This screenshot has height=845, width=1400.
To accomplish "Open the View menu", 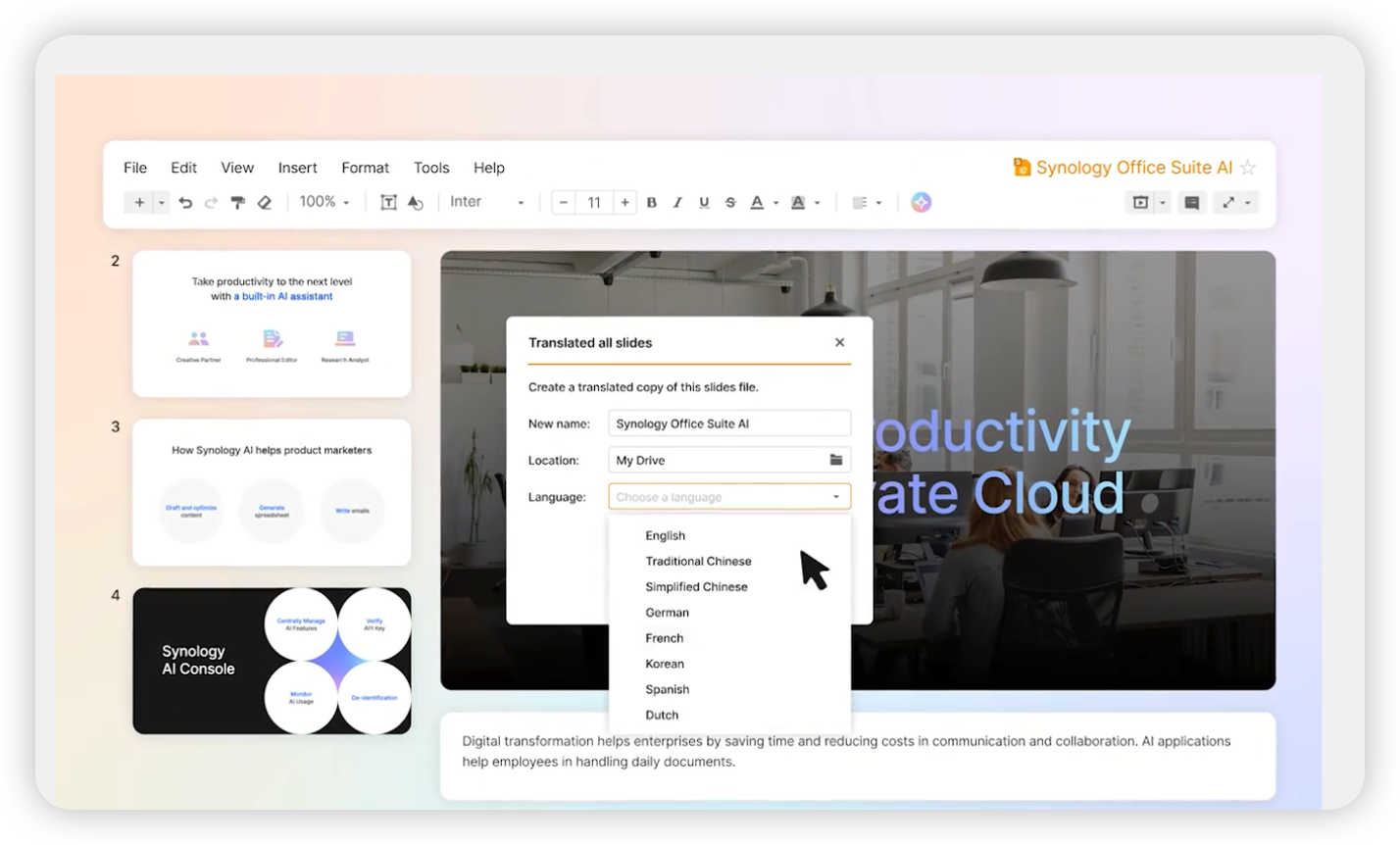I will (237, 168).
